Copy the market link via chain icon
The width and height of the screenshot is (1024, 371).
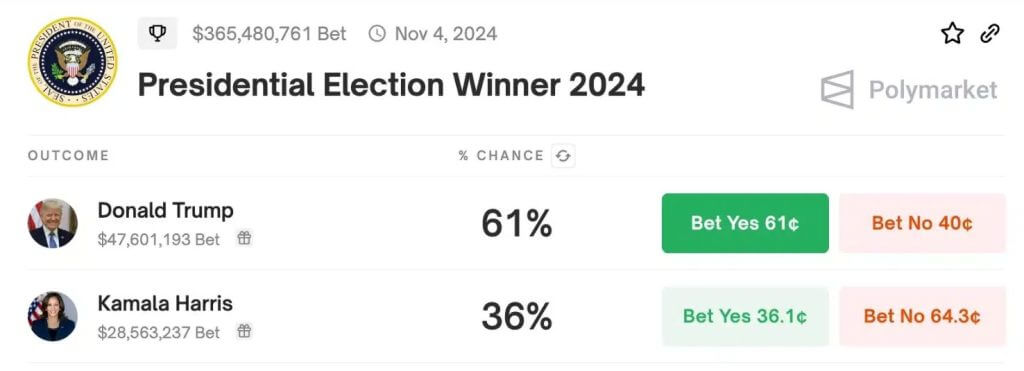pos(990,33)
